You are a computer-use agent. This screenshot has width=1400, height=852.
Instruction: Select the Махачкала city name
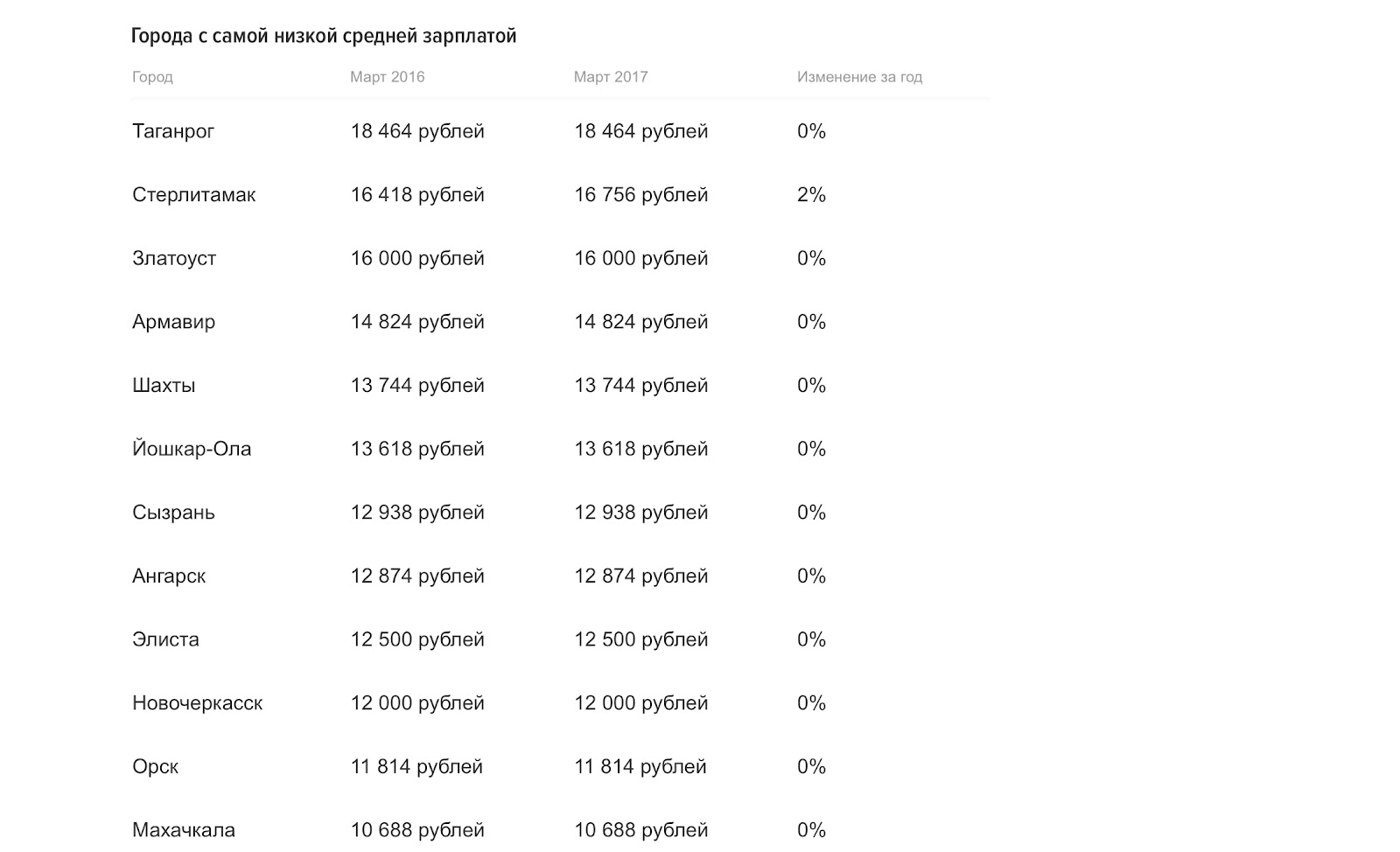(x=184, y=830)
